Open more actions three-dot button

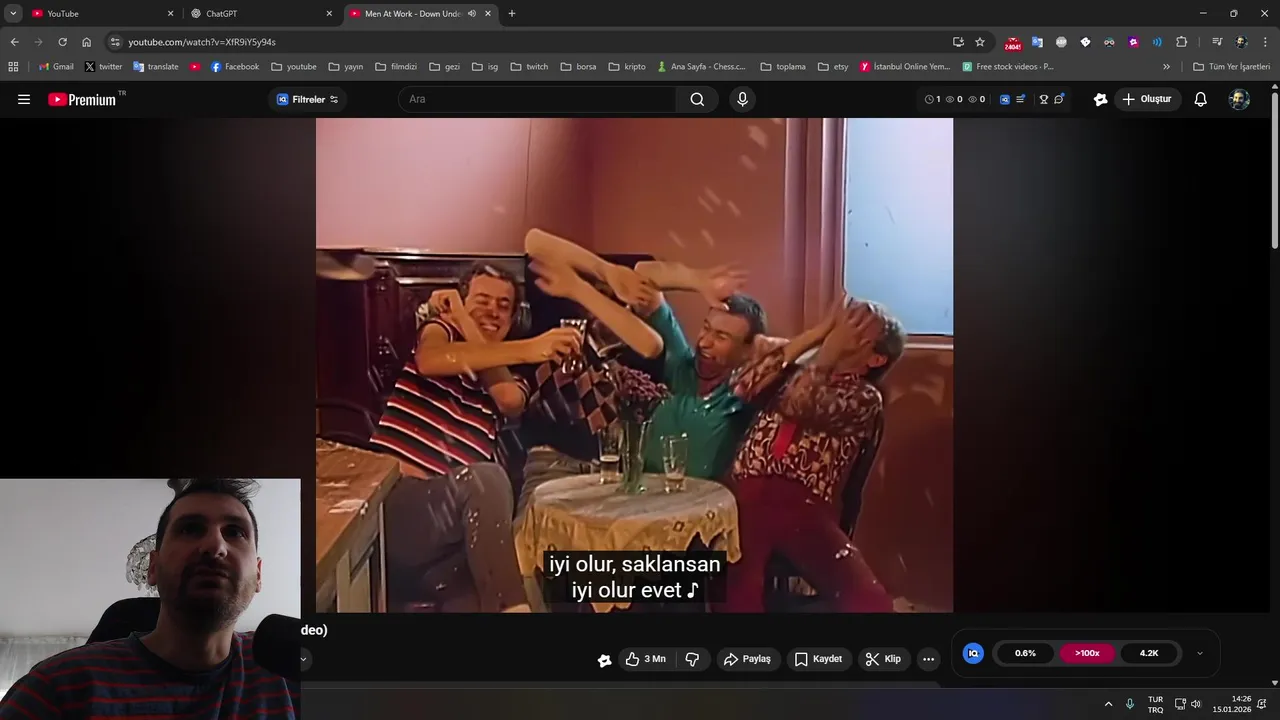coord(928,659)
